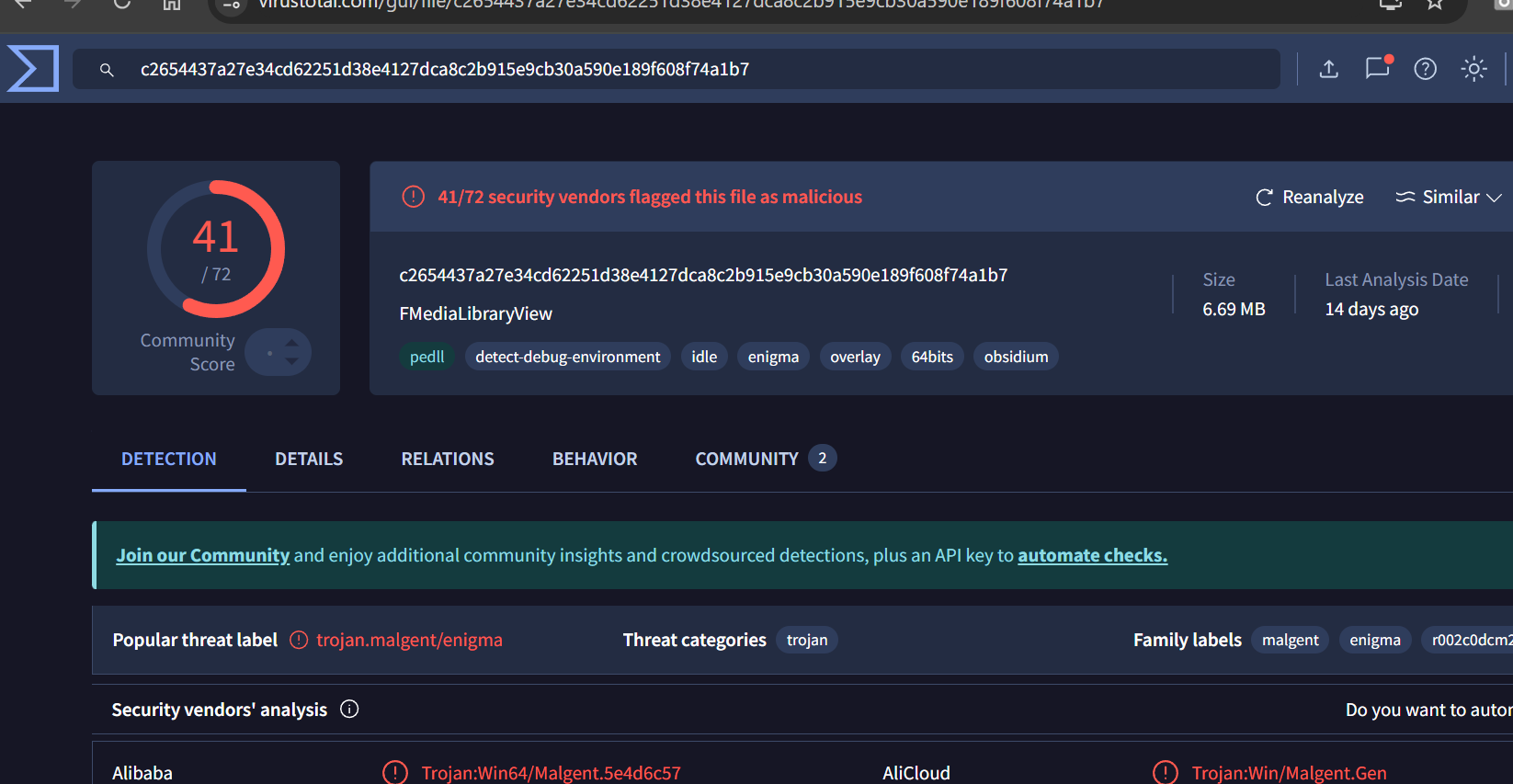Screen dimensions: 1513x784
Task: Toggle the light/dark theme sun icon
Action: (x=1474, y=69)
